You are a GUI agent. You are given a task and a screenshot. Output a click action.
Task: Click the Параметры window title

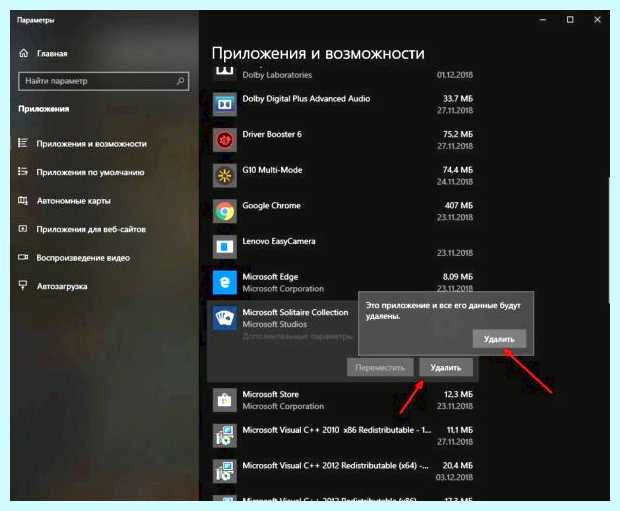tap(36, 20)
